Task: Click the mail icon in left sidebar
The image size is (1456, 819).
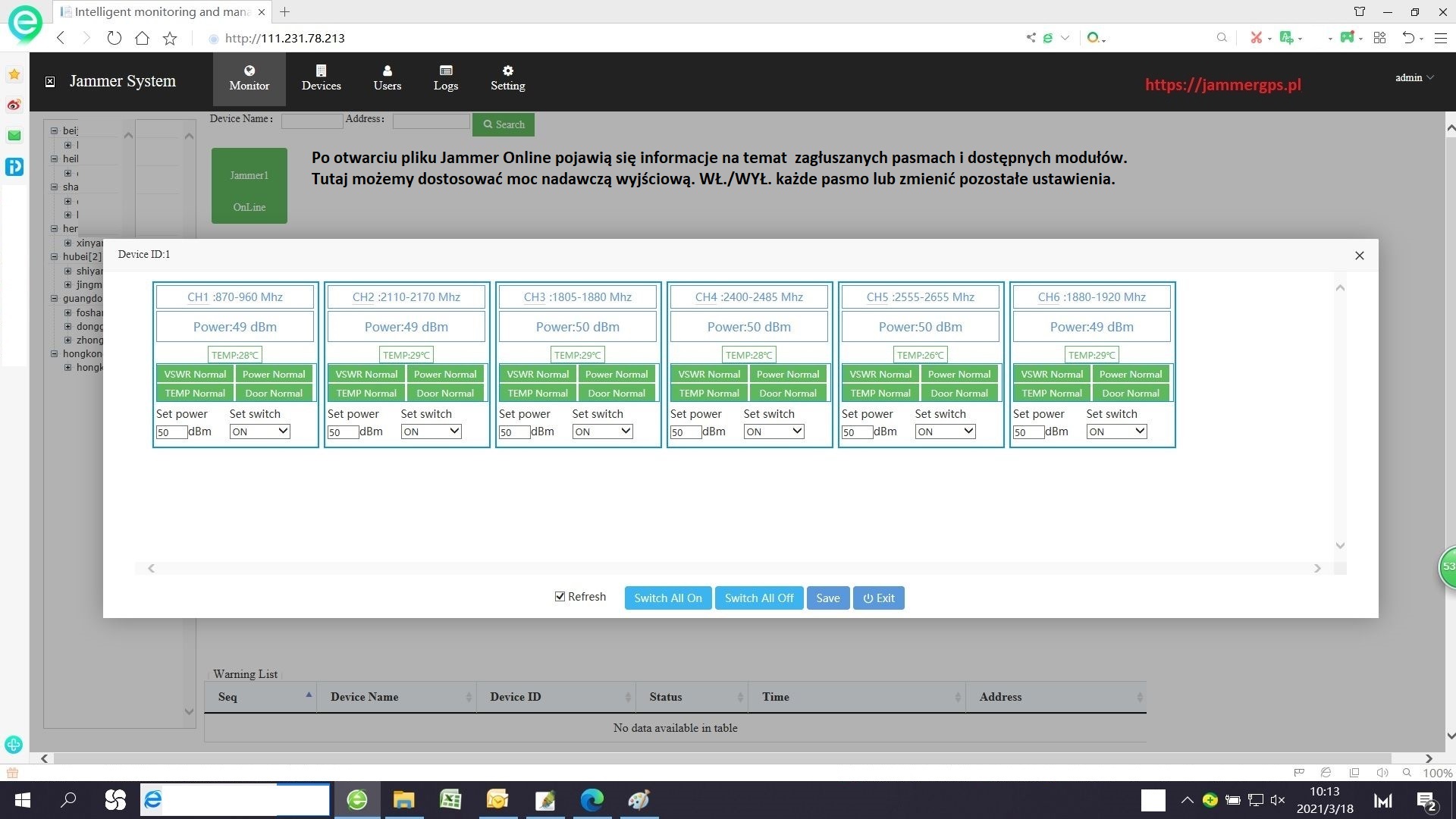Action: point(14,136)
